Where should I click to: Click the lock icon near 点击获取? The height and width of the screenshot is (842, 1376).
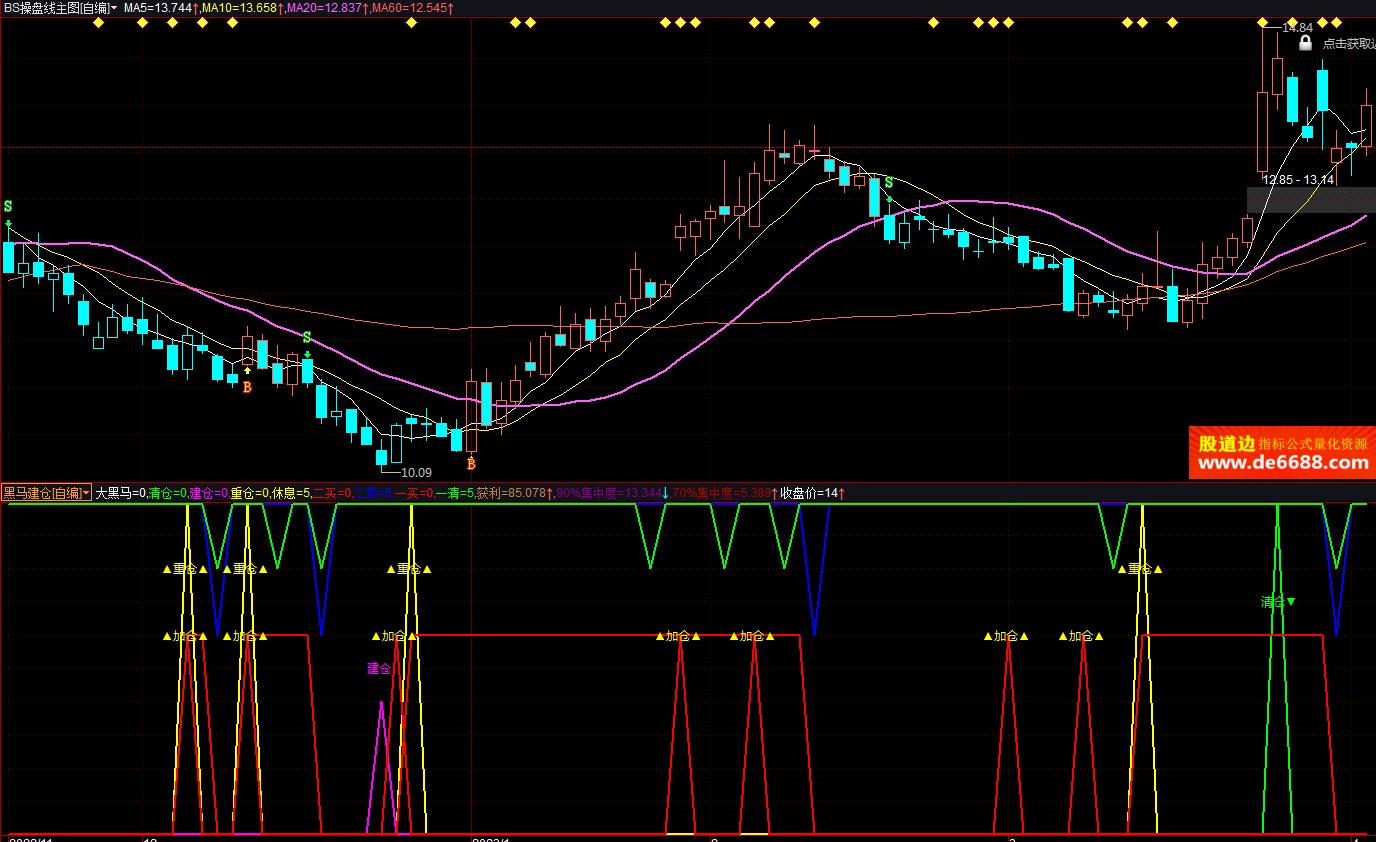point(1305,43)
